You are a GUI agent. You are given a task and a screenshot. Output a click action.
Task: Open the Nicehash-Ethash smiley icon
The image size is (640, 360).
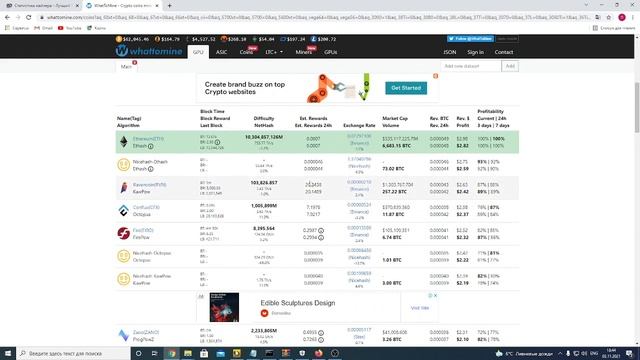124,165
